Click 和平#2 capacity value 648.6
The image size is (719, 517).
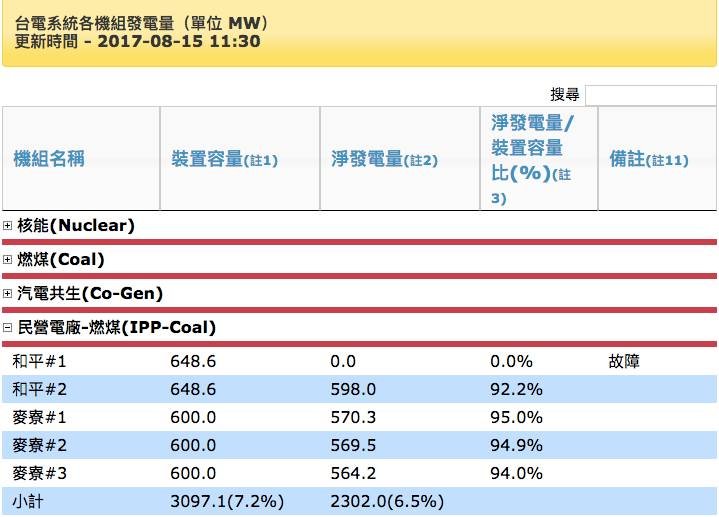pyautogui.click(x=193, y=389)
